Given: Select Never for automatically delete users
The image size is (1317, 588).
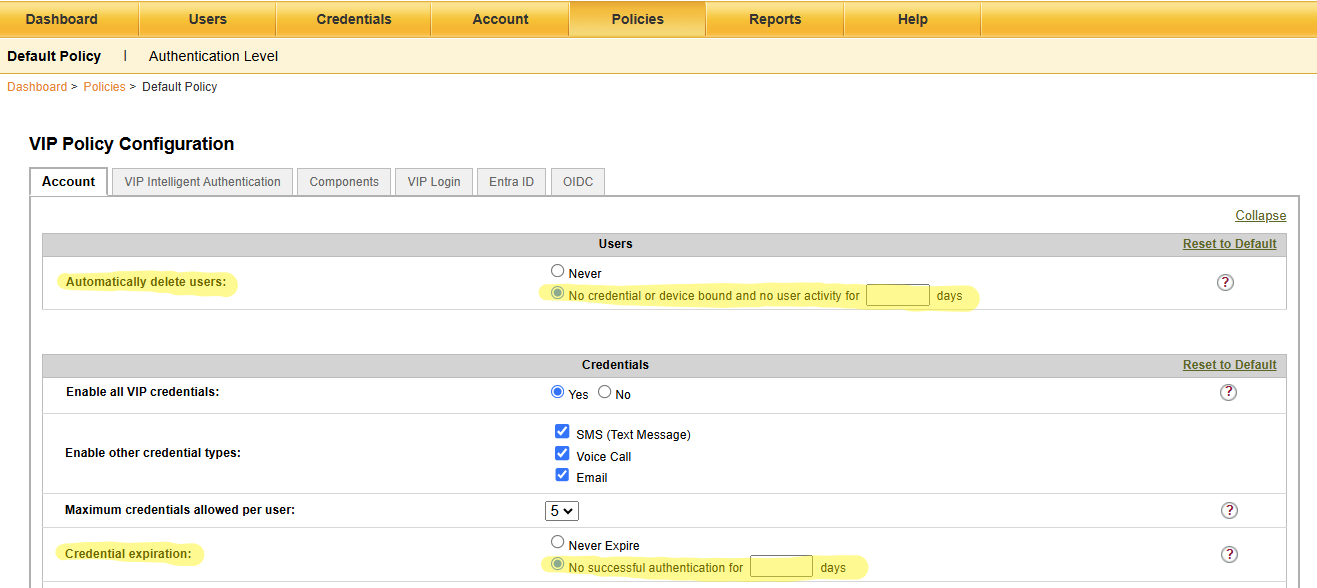Looking at the screenshot, I should 558,271.
